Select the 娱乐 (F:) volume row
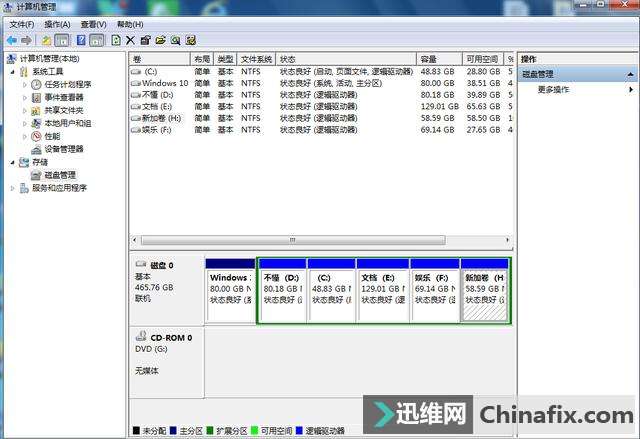640x439 pixels. [x=321, y=130]
